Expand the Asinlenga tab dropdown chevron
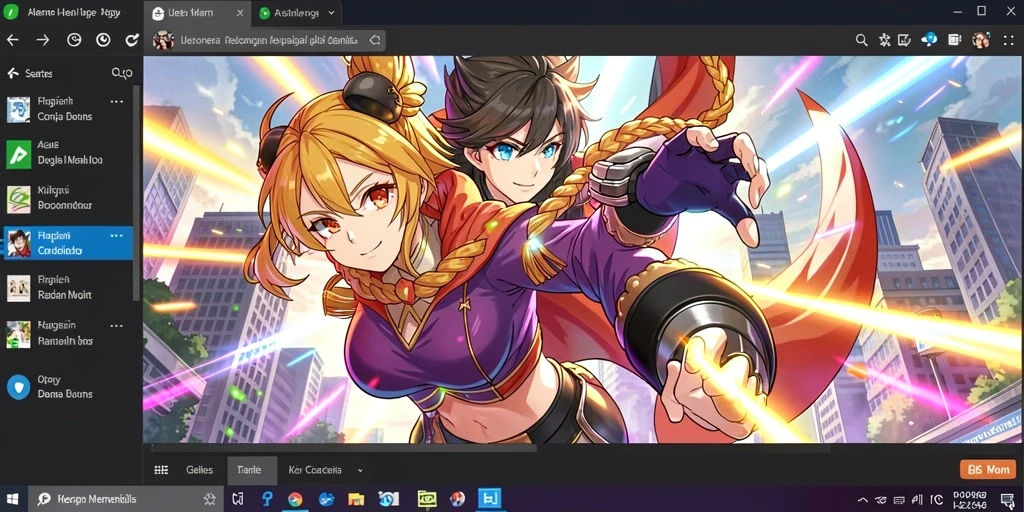The height and width of the screenshot is (512, 1024). click(x=332, y=13)
